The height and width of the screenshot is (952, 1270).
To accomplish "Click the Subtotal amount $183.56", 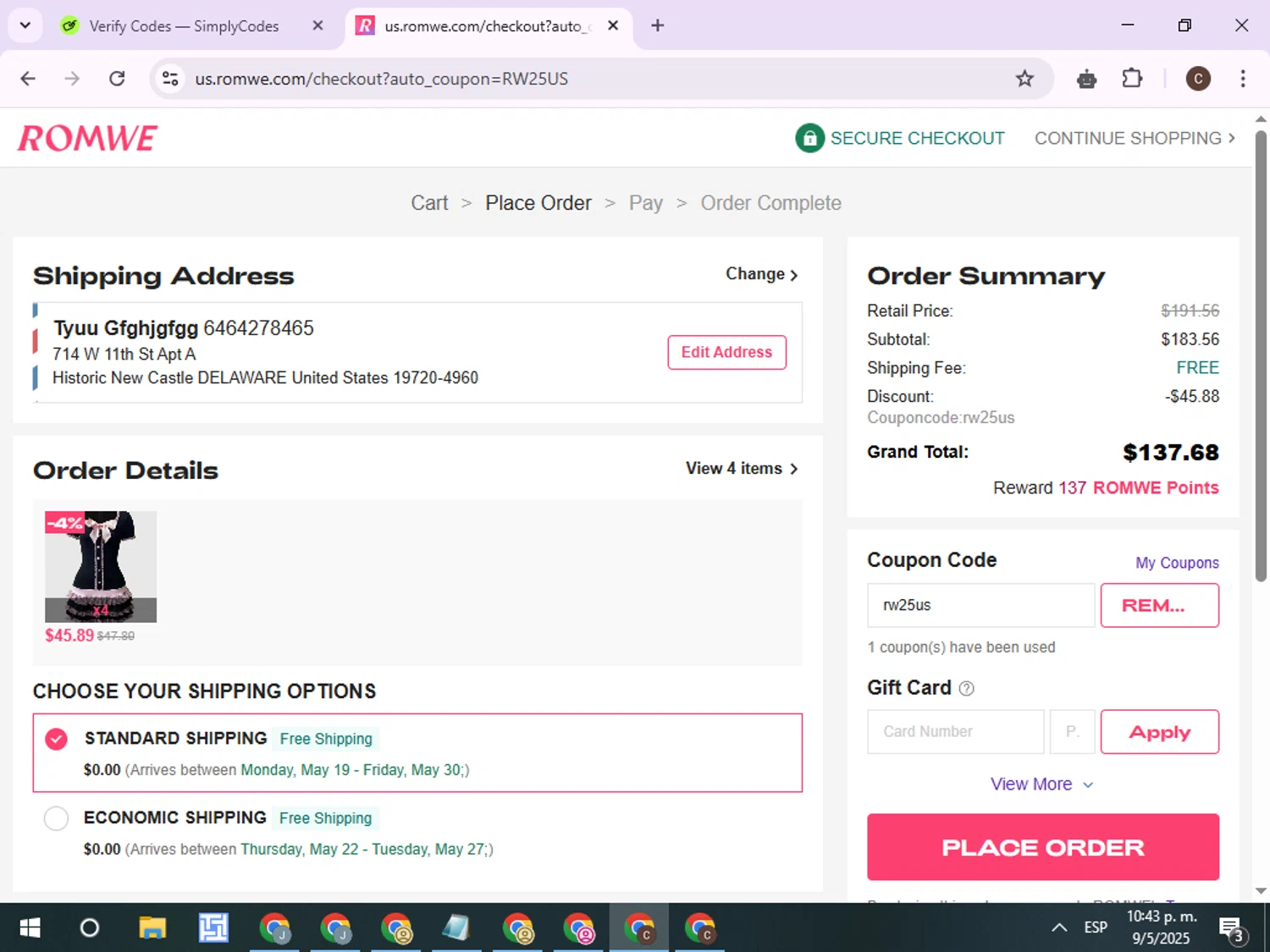I will coord(1190,339).
